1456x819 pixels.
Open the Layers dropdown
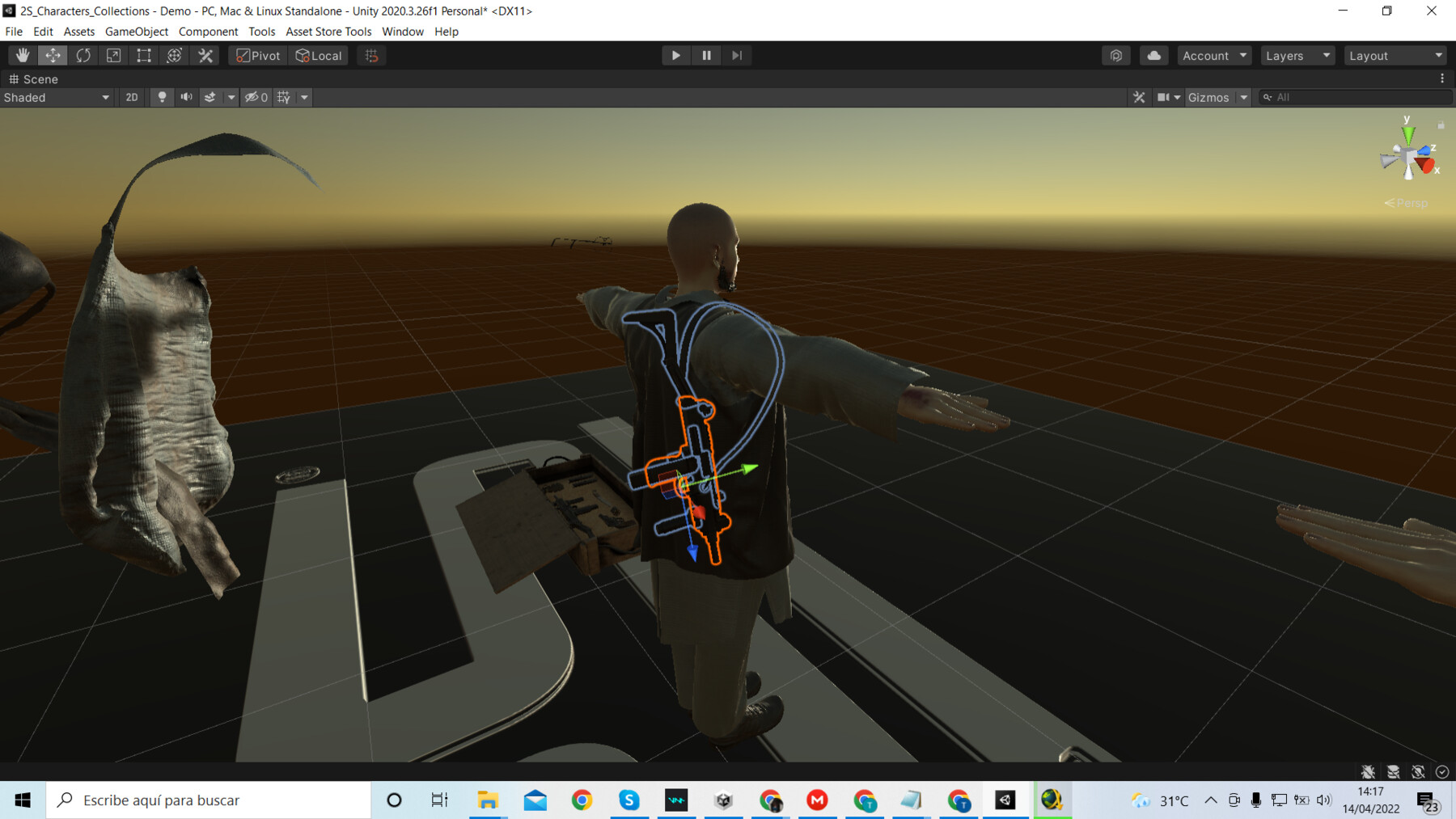pos(1297,55)
